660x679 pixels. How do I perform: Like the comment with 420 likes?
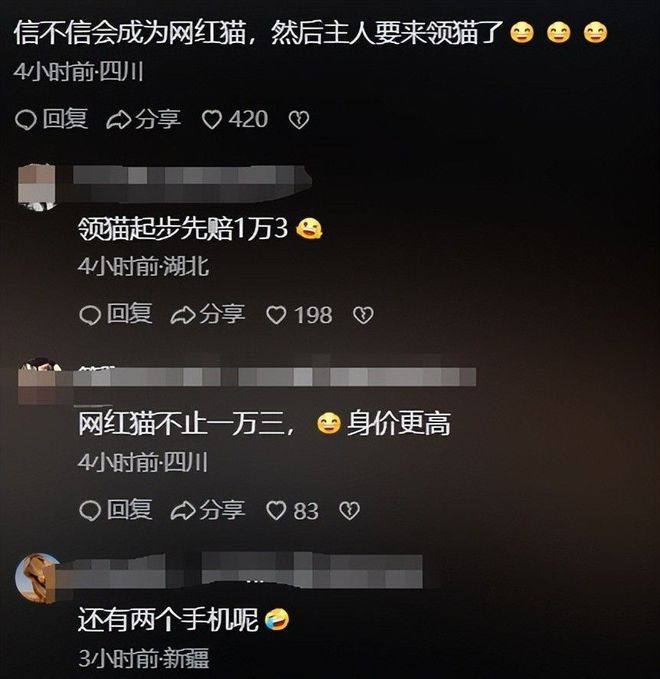235,120
